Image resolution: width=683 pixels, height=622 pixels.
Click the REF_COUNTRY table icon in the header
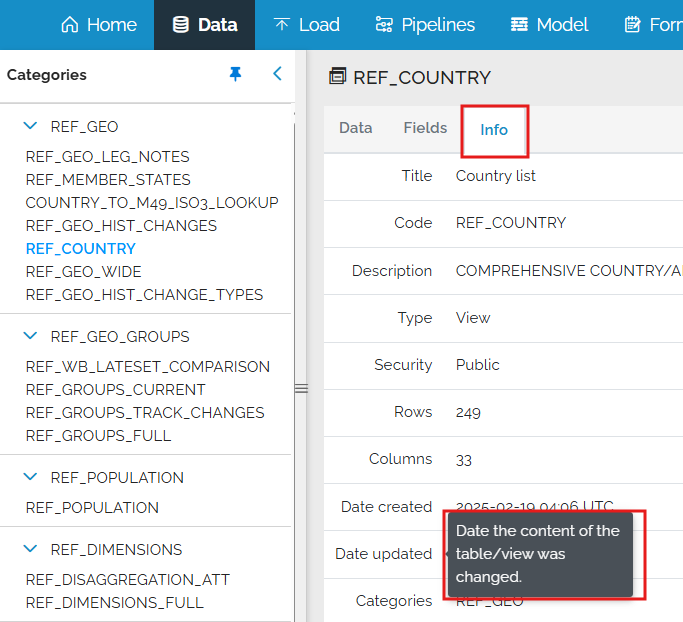pyautogui.click(x=337, y=77)
